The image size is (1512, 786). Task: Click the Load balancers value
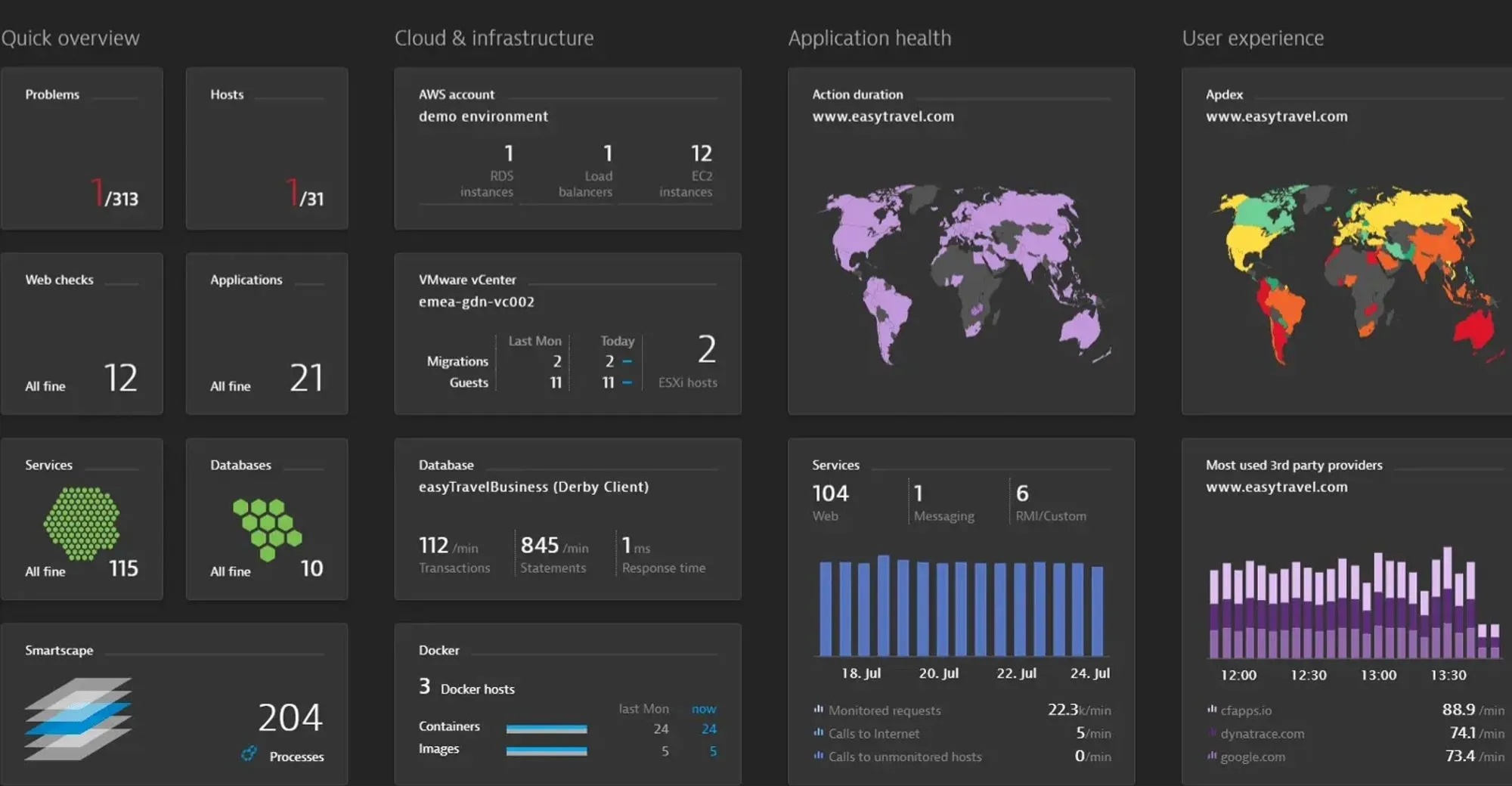pyautogui.click(x=607, y=153)
